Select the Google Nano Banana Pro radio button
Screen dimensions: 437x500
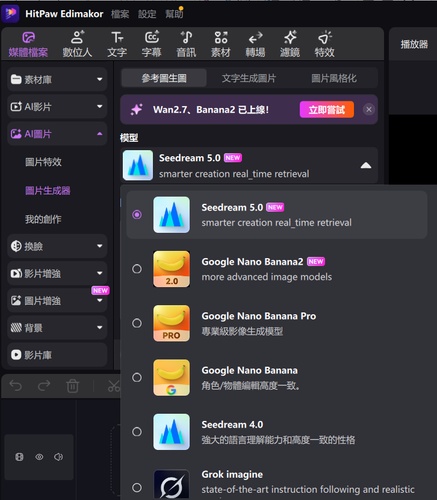(137, 323)
